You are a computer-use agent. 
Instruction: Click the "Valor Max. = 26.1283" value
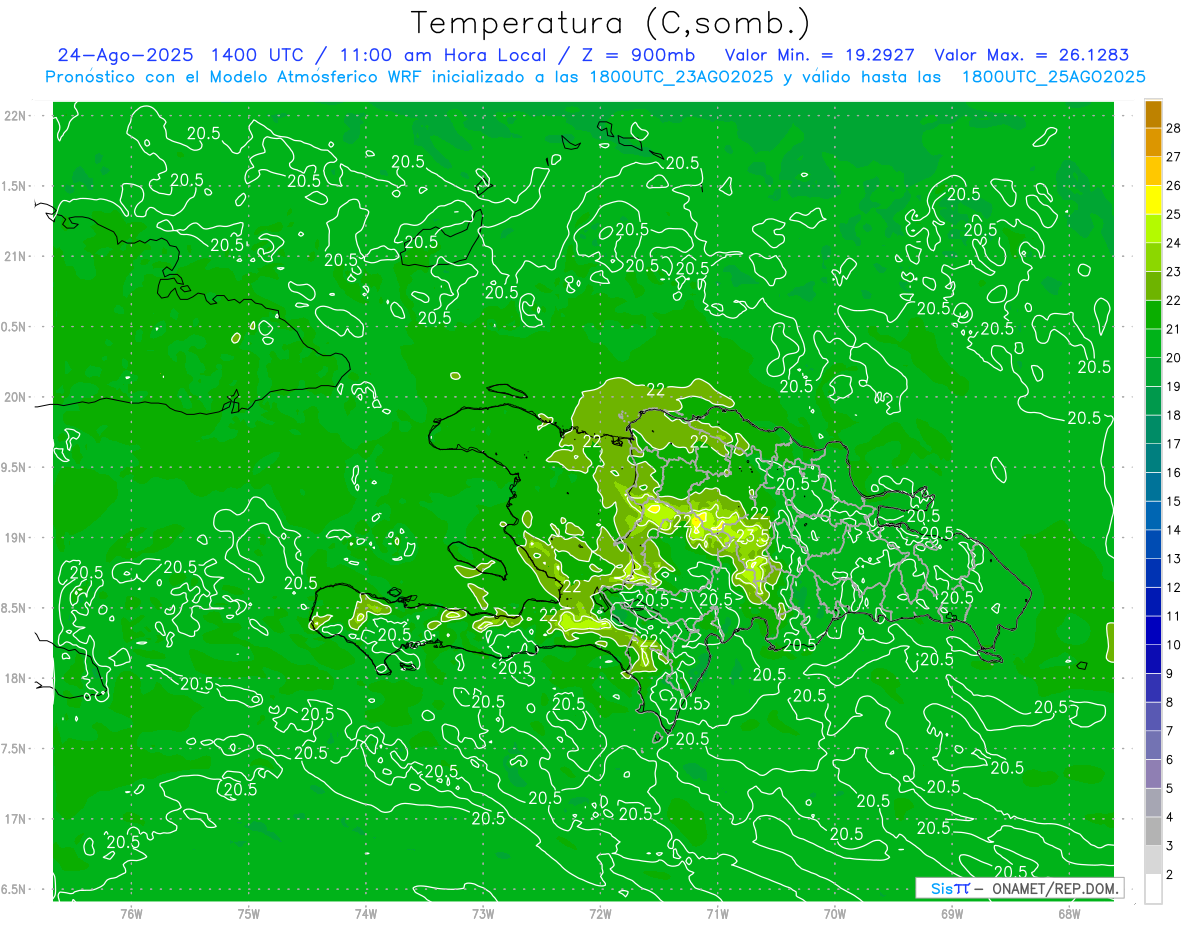click(1031, 56)
